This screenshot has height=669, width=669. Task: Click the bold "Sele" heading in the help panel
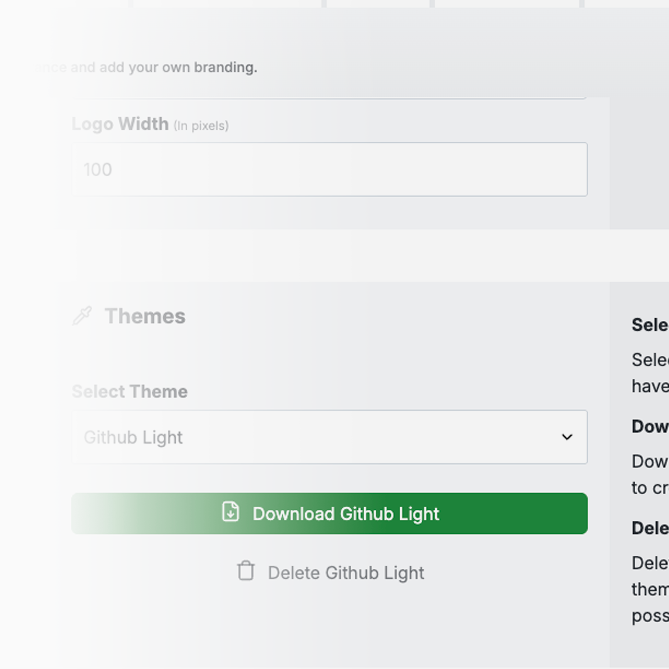click(650, 325)
